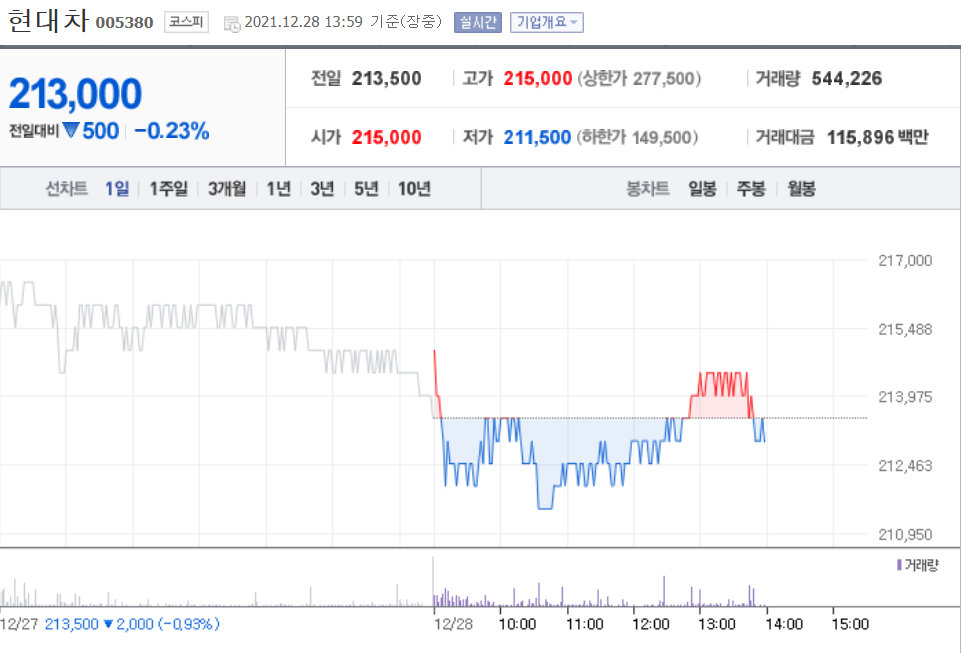Image resolution: width=961 pixels, height=653 pixels.
Task: Click the 고가 value 215,000
Action: tap(538, 78)
